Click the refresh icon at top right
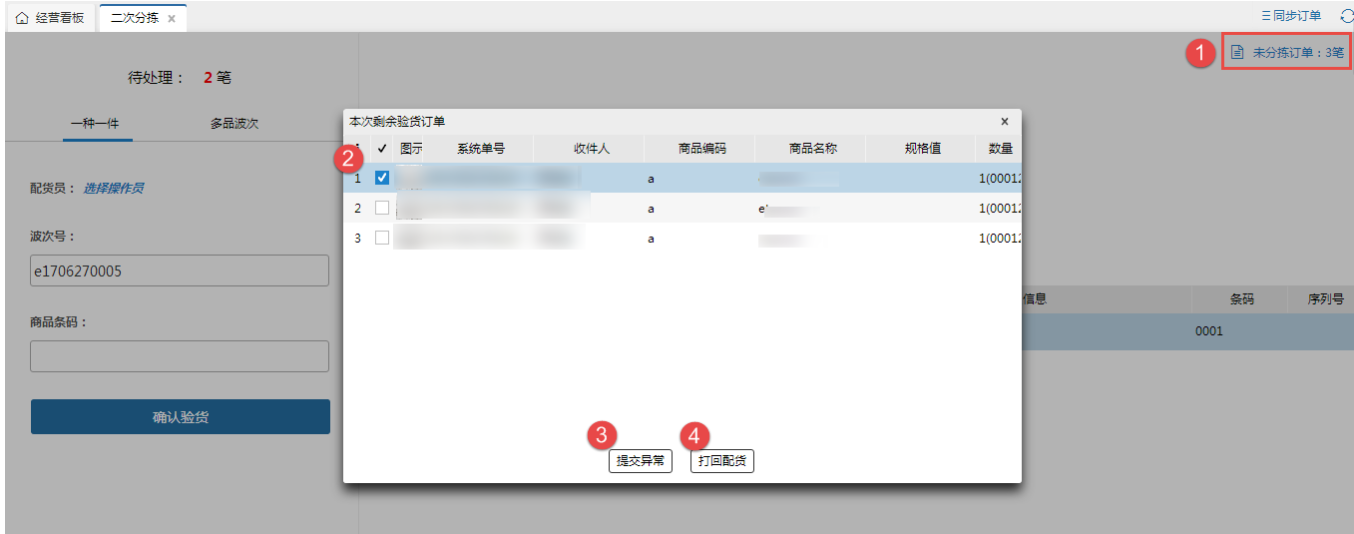The width and height of the screenshot is (1354, 534). coord(1346,16)
